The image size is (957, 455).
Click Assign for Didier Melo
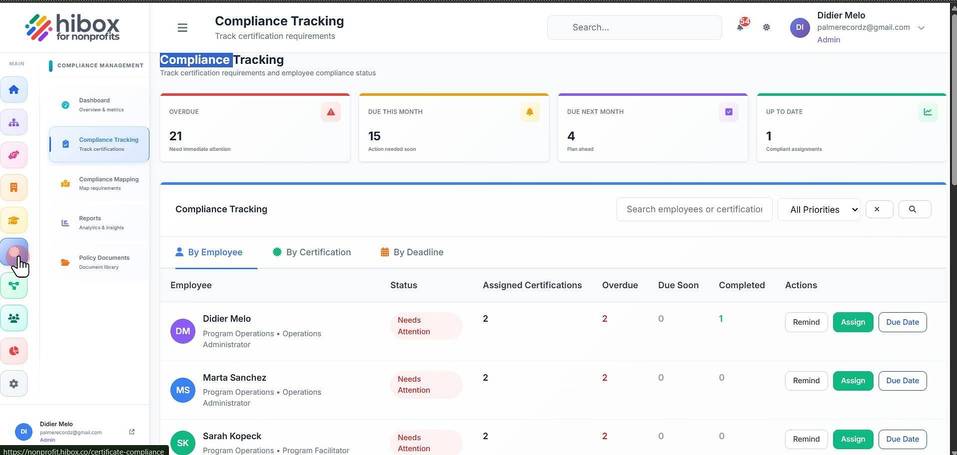[x=853, y=322]
